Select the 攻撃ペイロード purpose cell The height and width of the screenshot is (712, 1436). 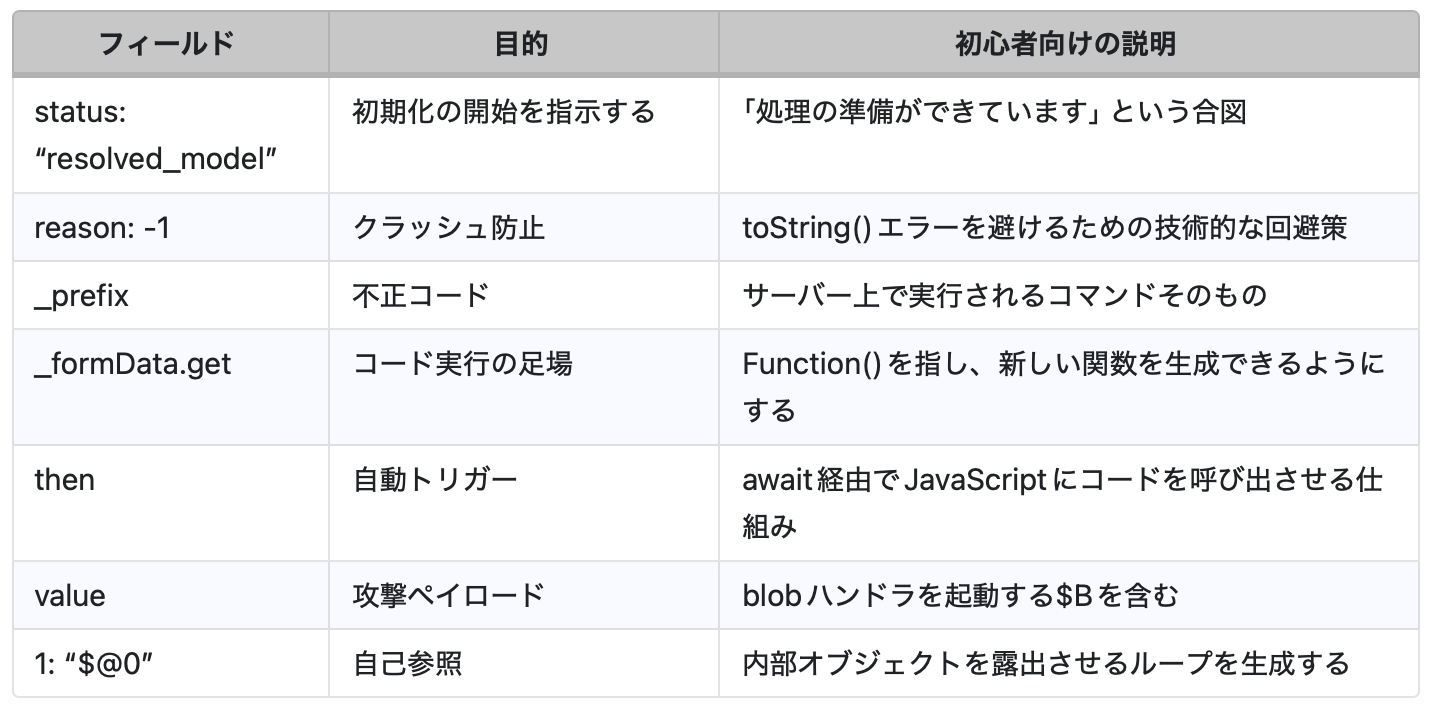(x=449, y=596)
